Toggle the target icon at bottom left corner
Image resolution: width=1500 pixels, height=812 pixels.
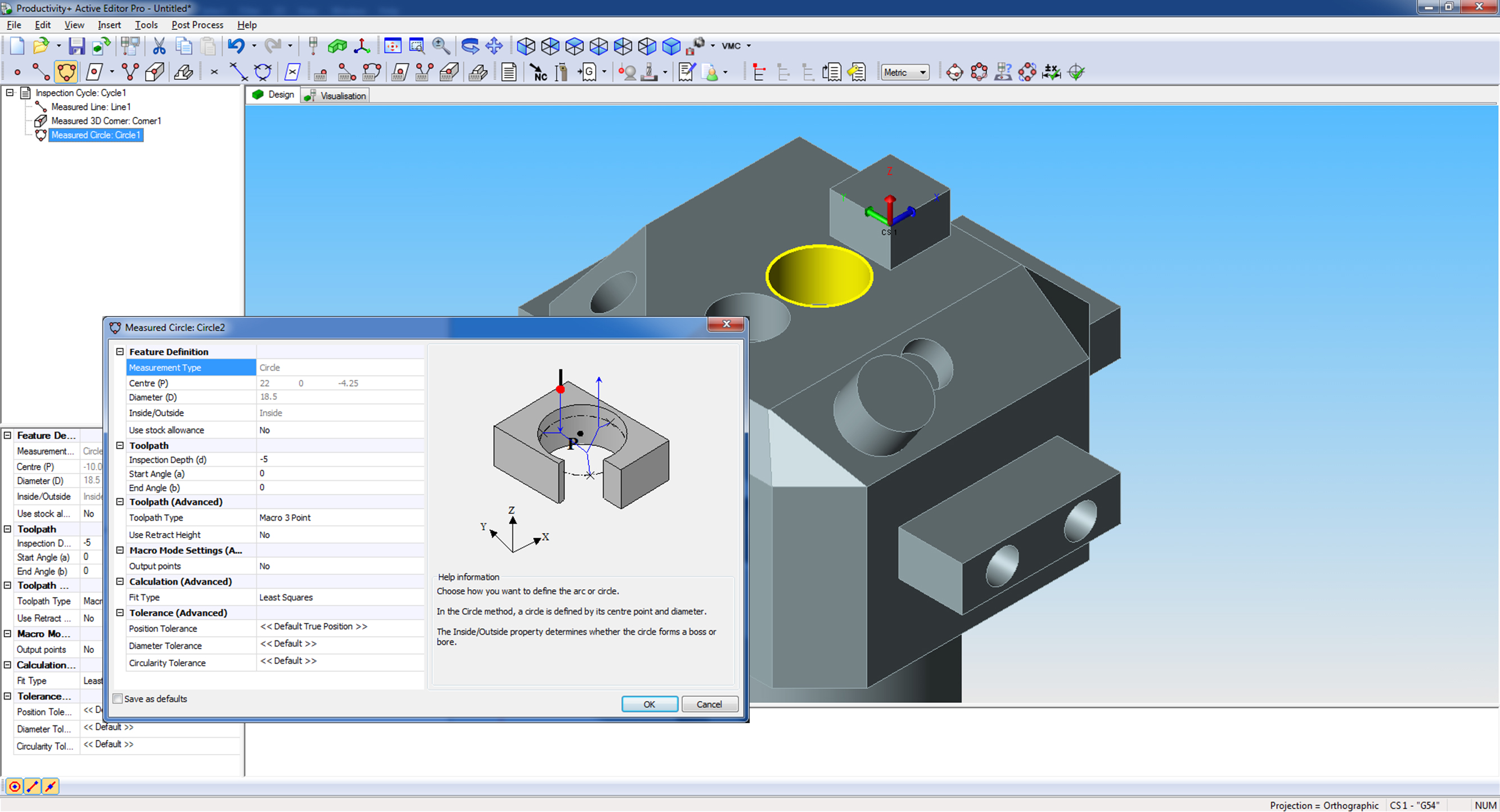(14, 786)
